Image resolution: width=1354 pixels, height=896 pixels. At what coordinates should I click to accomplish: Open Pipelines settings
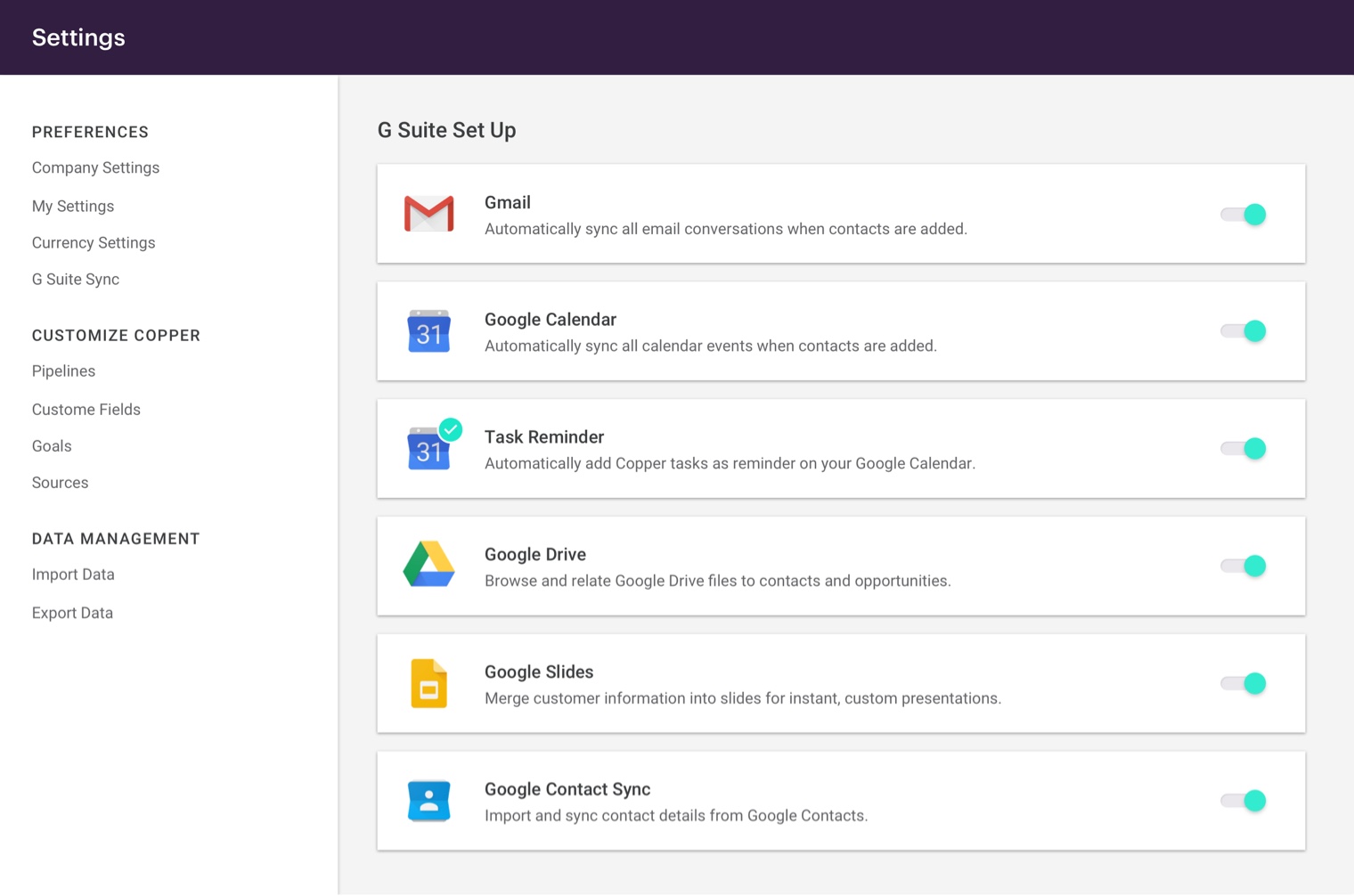pyautogui.click(x=63, y=371)
